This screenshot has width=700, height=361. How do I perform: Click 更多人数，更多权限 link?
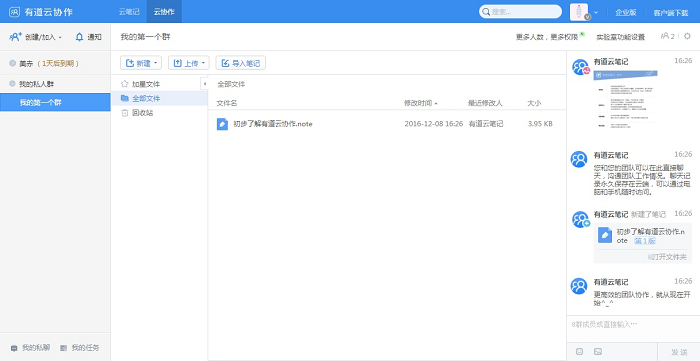(547, 37)
